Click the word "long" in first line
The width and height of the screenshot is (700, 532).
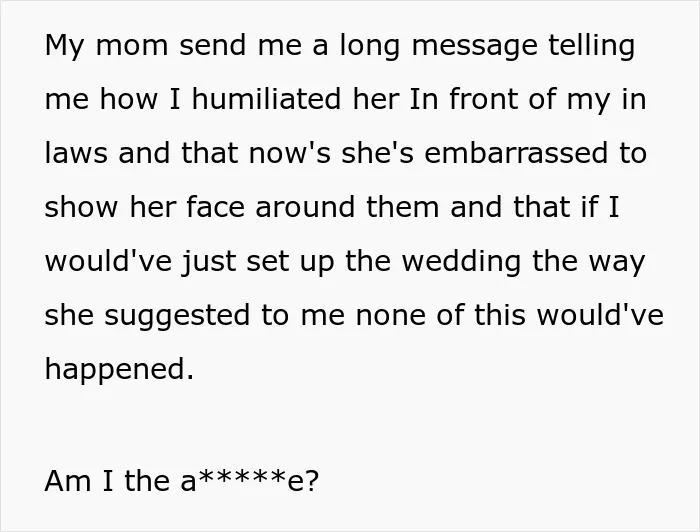[370, 46]
